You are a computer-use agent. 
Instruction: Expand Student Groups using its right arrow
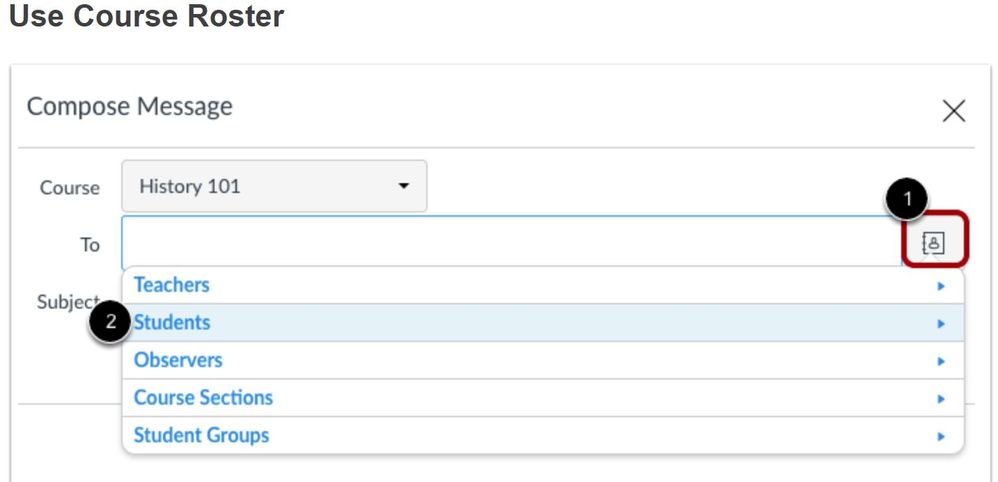(x=940, y=436)
